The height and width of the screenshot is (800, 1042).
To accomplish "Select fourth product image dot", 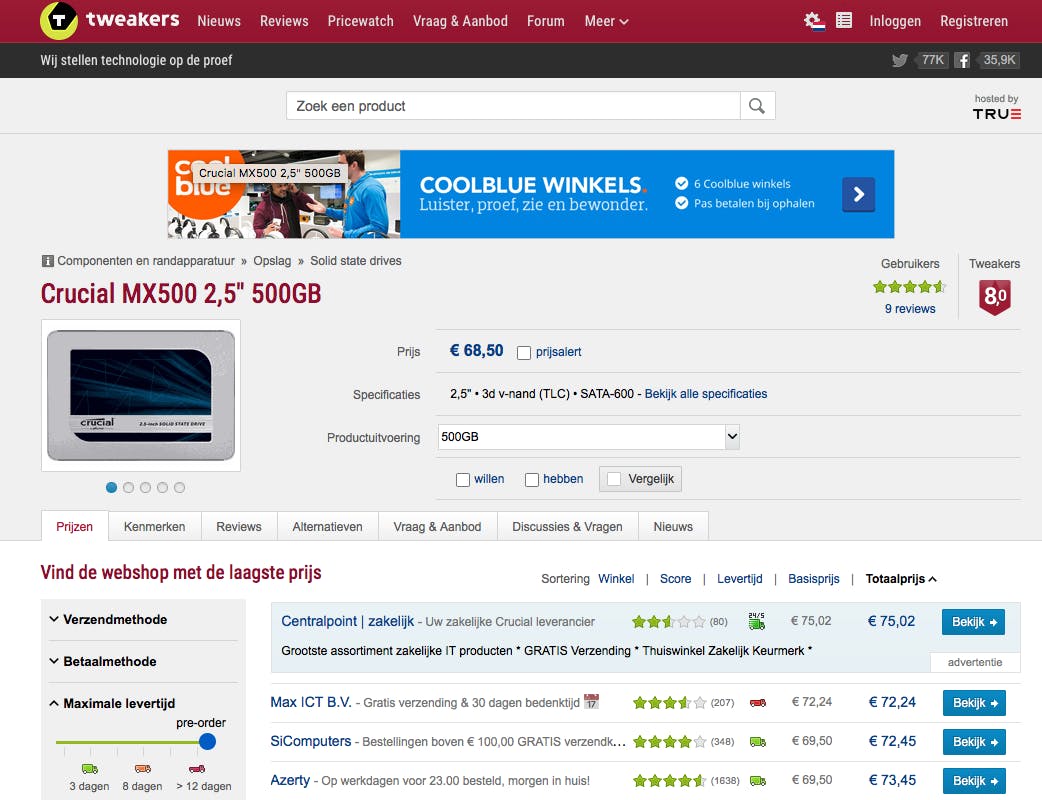I will [x=162, y=488].
